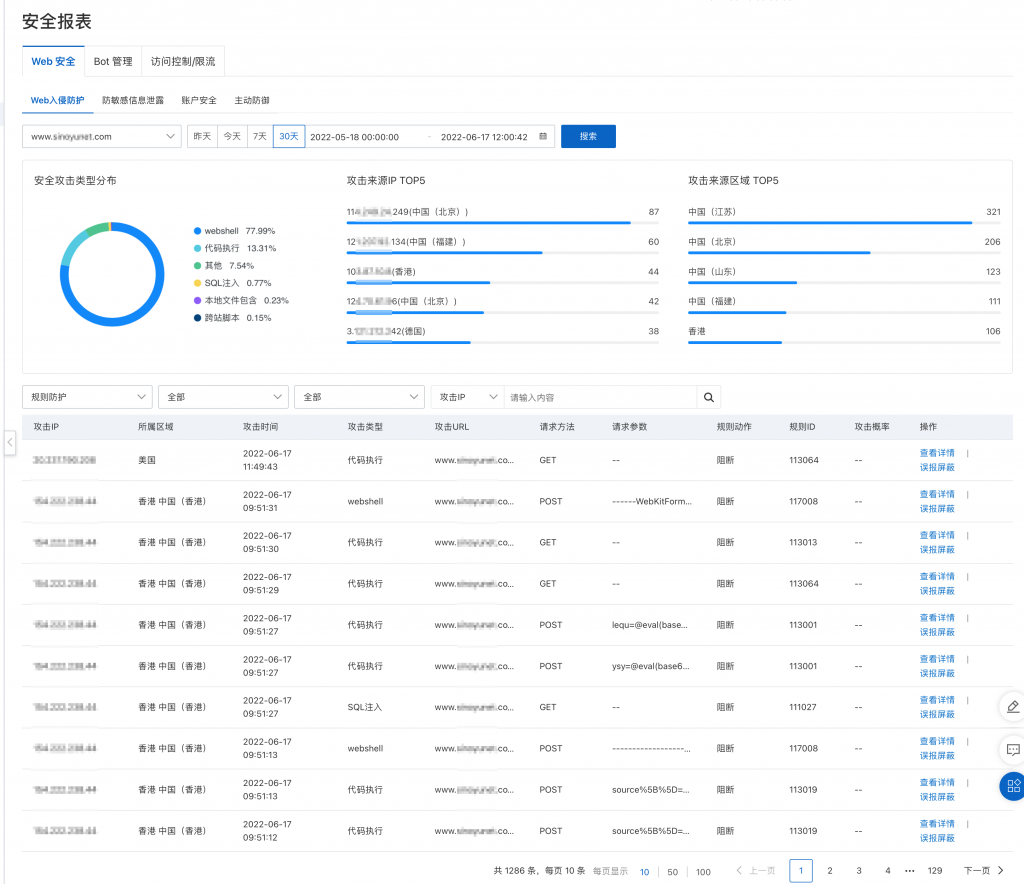Image resolution: width=1024 pixels, height=884 pixels.
Task: Click 攻击时间 column header
Action: tap(261, 427)
